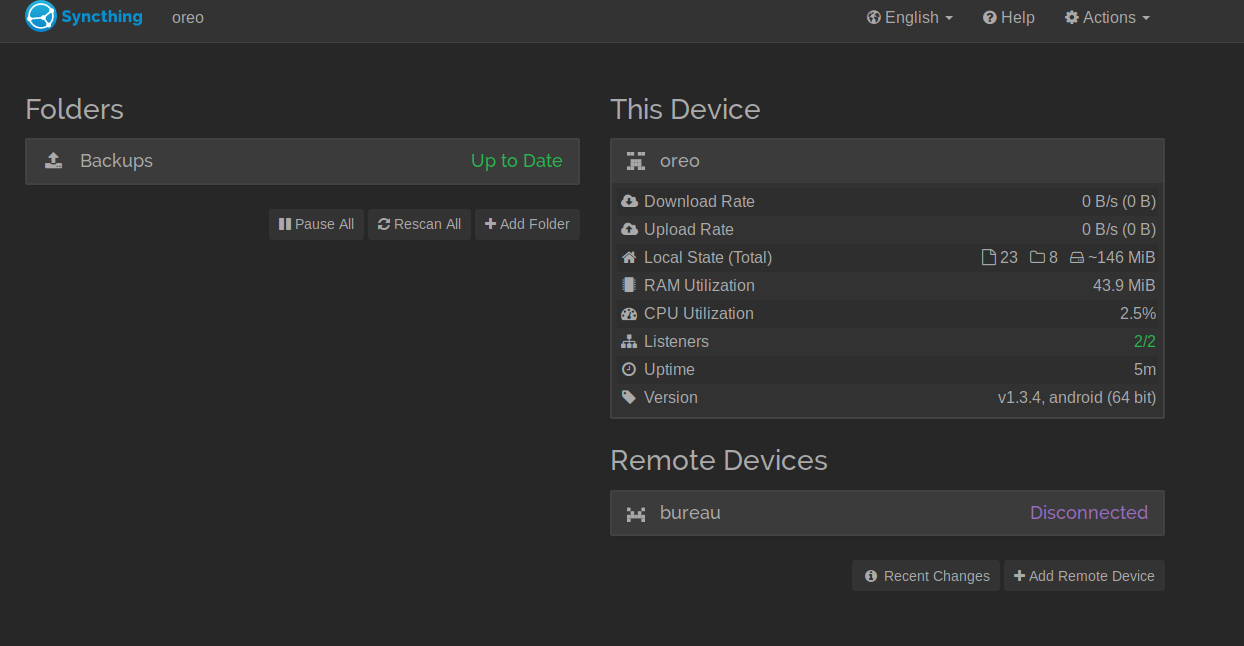The width and height of the screenshot is (1244, 646).
Task: Collapse the oreo device panel
Action: [886, 161]
